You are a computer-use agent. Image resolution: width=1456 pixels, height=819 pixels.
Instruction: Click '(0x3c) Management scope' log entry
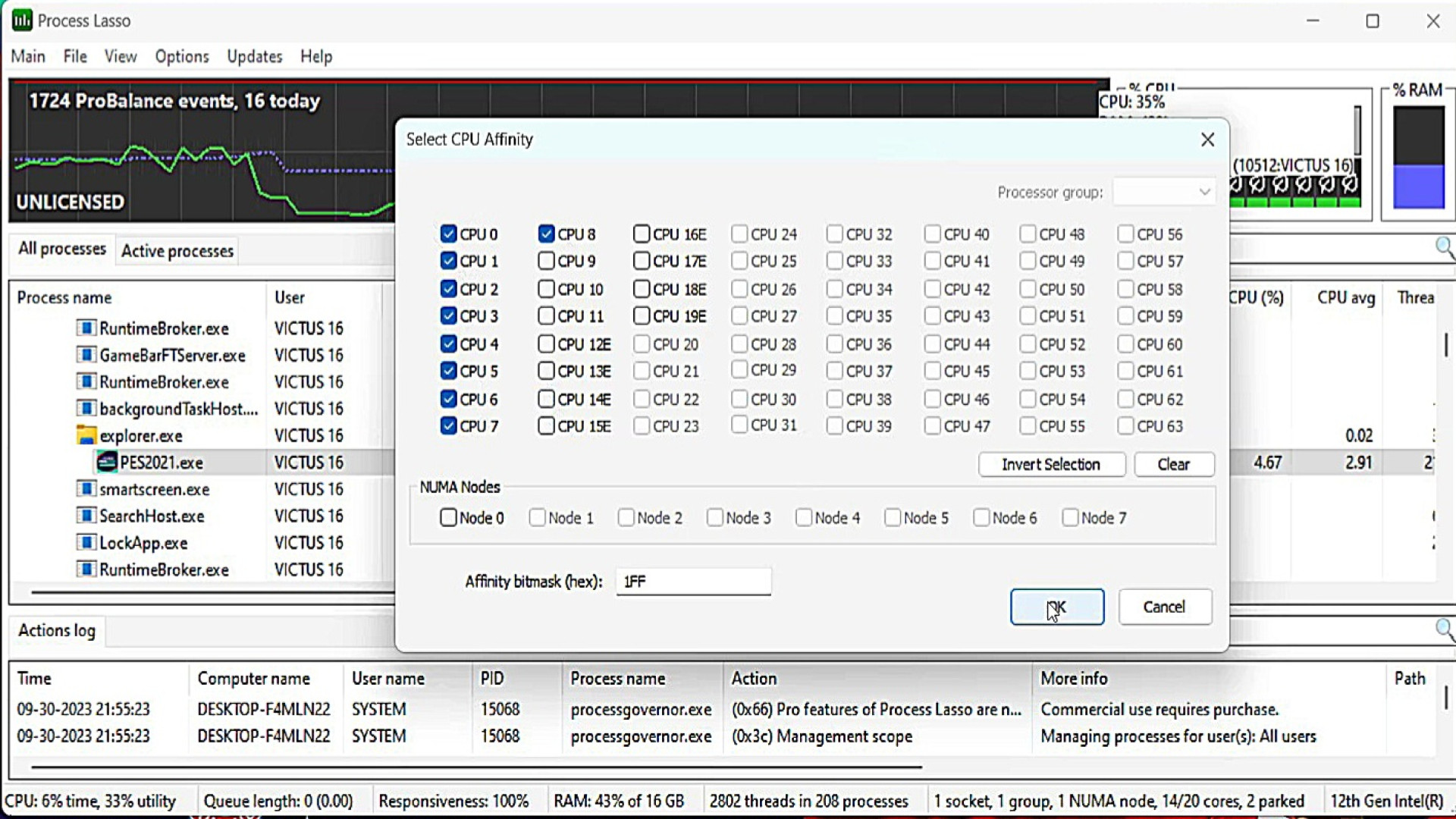tap(822, 736)
